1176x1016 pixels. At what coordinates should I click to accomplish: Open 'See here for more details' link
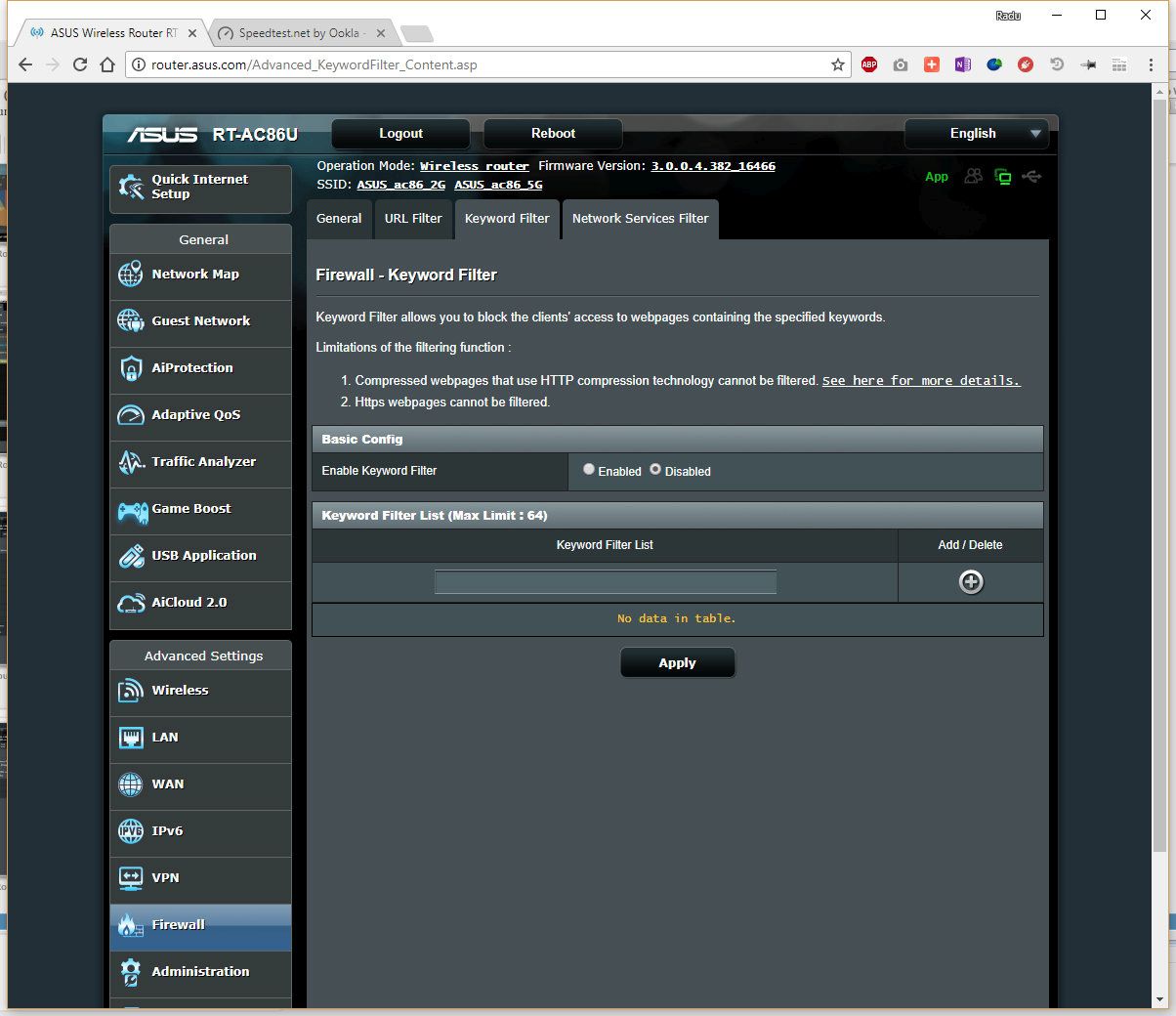pyautogui.click(x=920, y=381)
